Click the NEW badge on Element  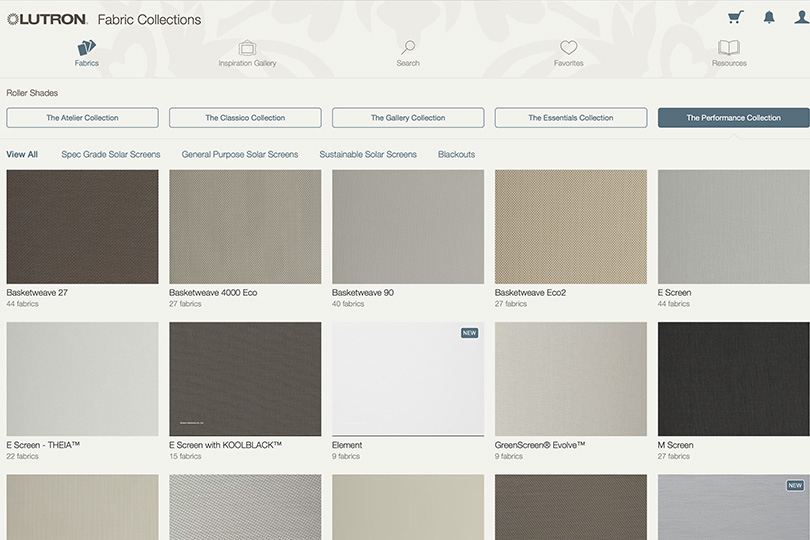point(470,333)
